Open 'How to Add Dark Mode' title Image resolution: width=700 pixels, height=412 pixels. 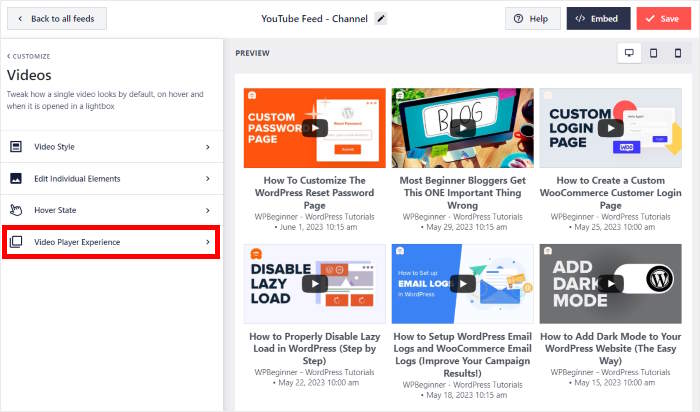[610, 349]
